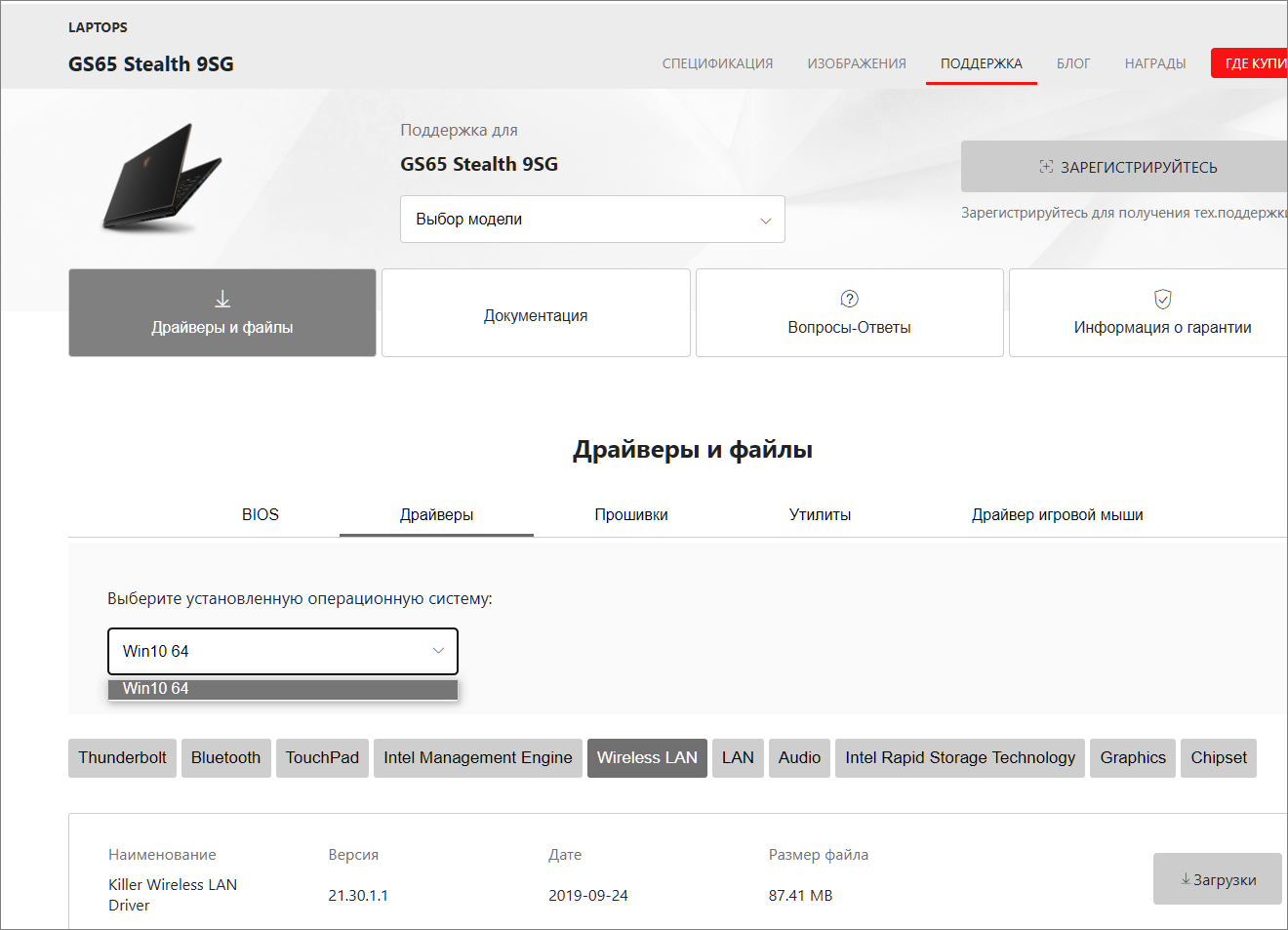Filter drivers by LAN

click(x=738, y=758)
